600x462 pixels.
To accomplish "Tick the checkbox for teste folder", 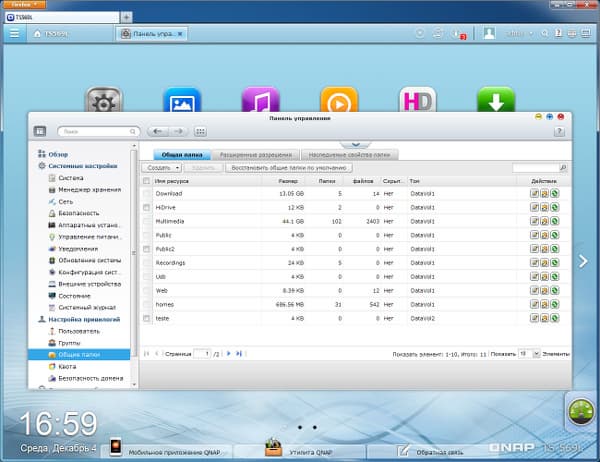I will [x=147, y=318].
